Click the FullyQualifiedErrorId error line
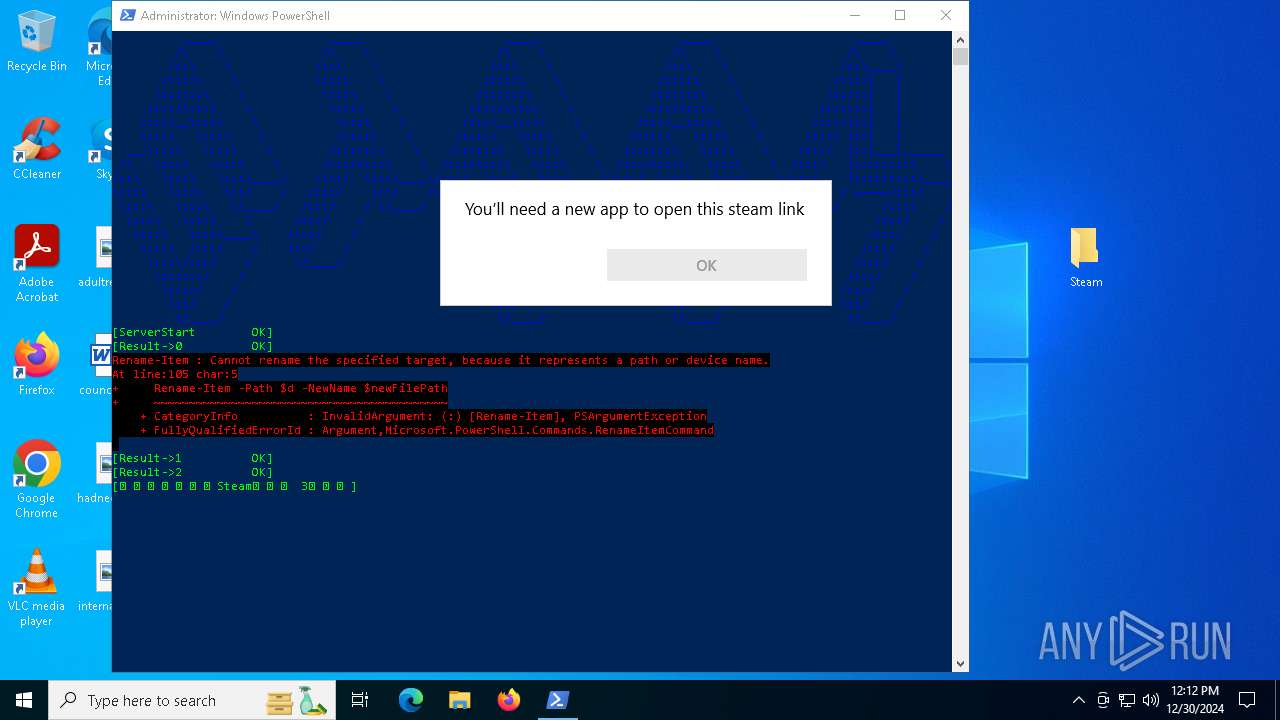 [427, 430]
